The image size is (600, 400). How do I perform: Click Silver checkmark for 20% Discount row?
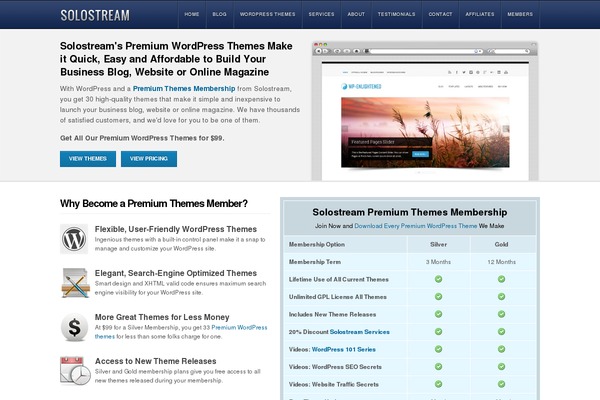click(x=439, y=331)
